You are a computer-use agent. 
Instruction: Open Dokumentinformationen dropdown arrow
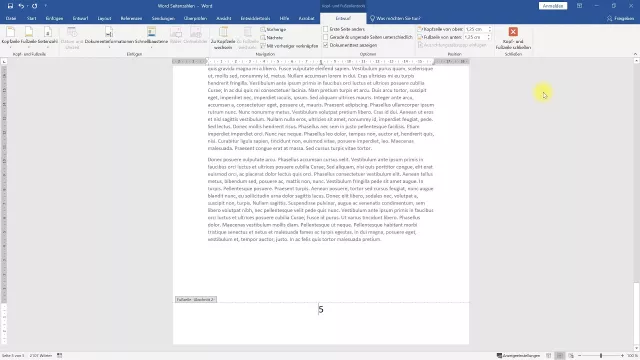coord(109,47)
